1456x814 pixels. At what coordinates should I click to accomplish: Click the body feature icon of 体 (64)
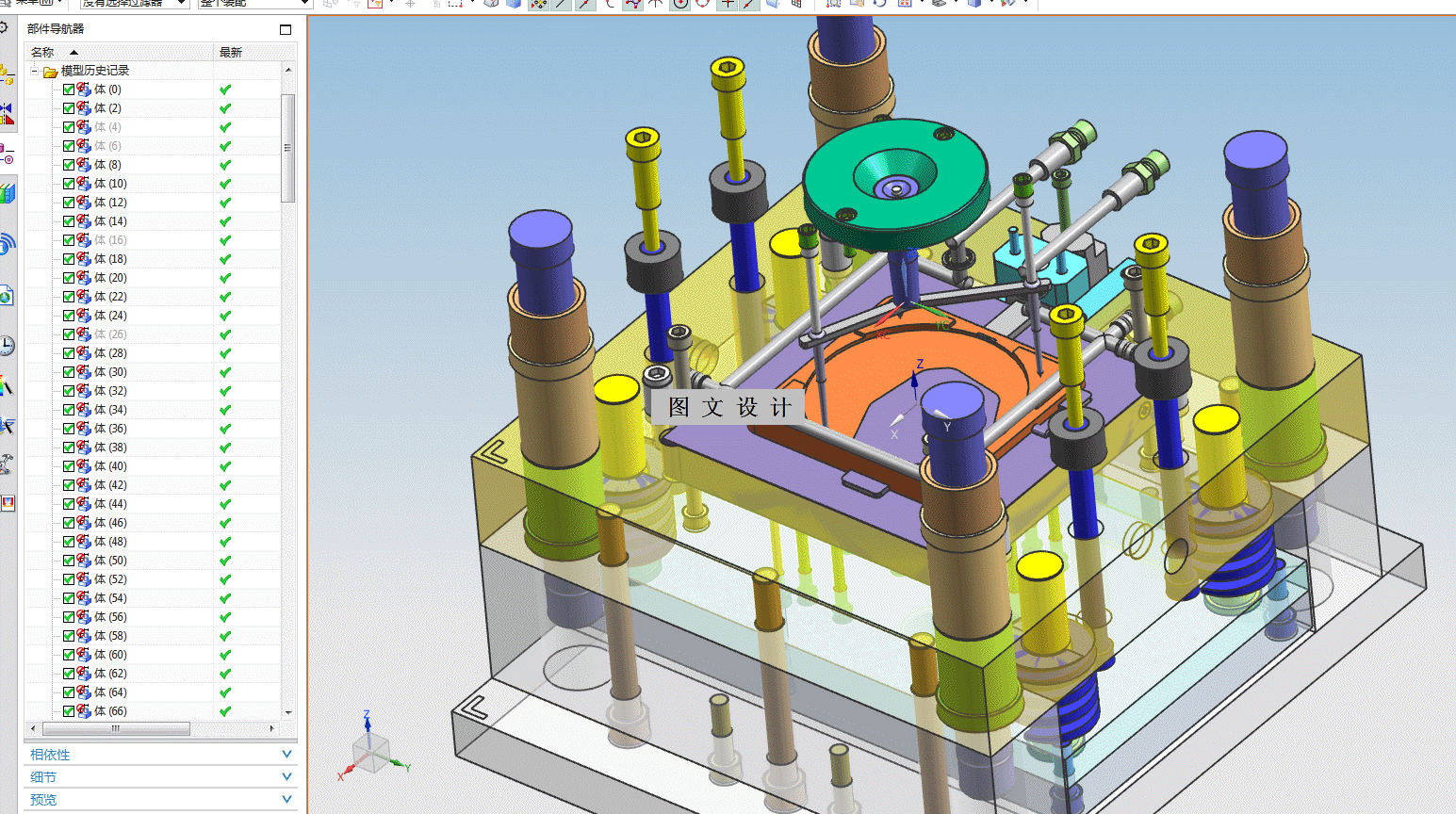pos(85,692)
